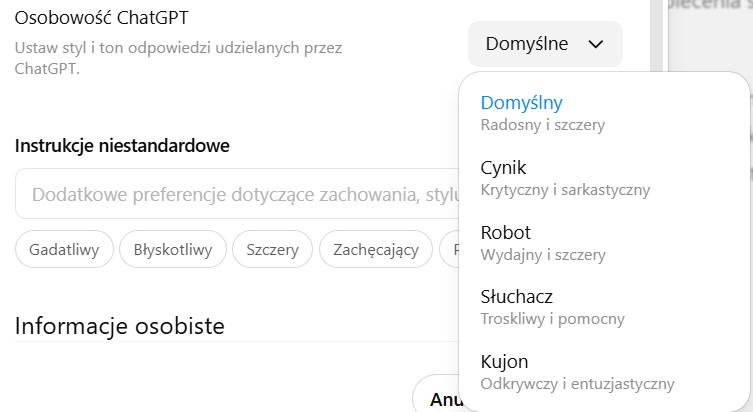This screenshot has width=753, height=412.
Task: Add the Błyskotliwy trait chip
Action: (173, 250)
